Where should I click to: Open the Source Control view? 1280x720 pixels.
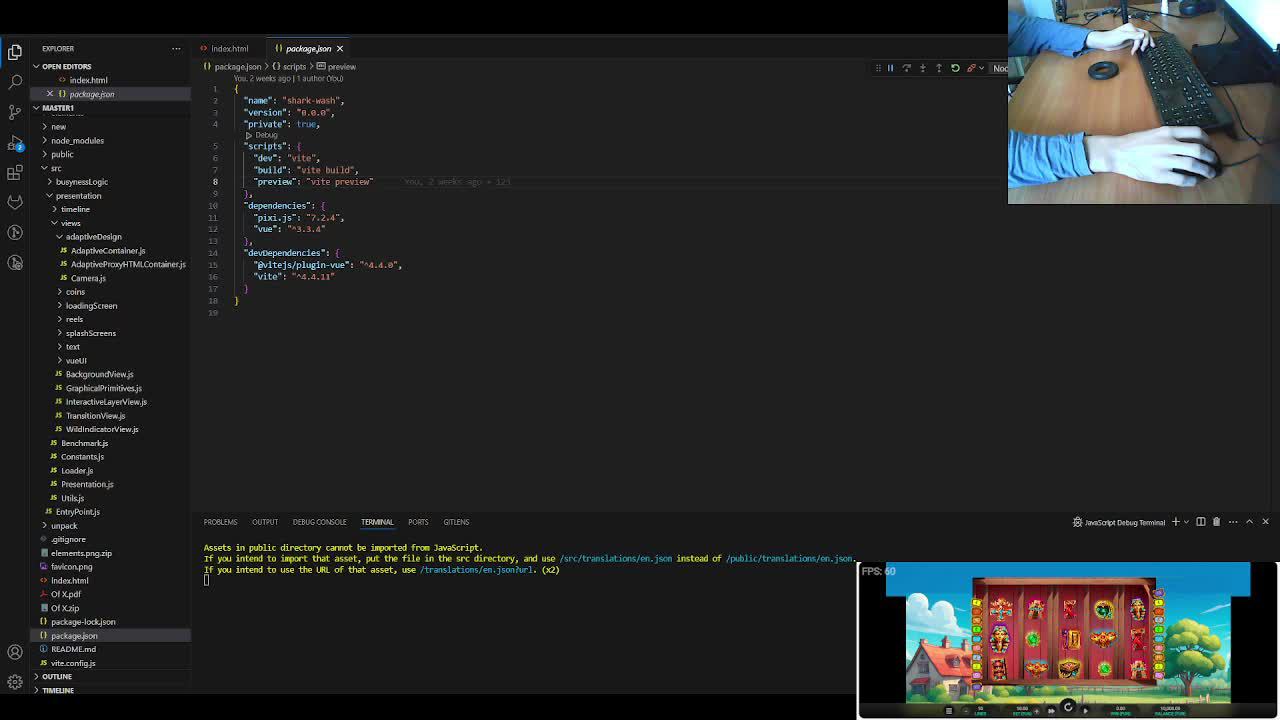pos(15,111)
